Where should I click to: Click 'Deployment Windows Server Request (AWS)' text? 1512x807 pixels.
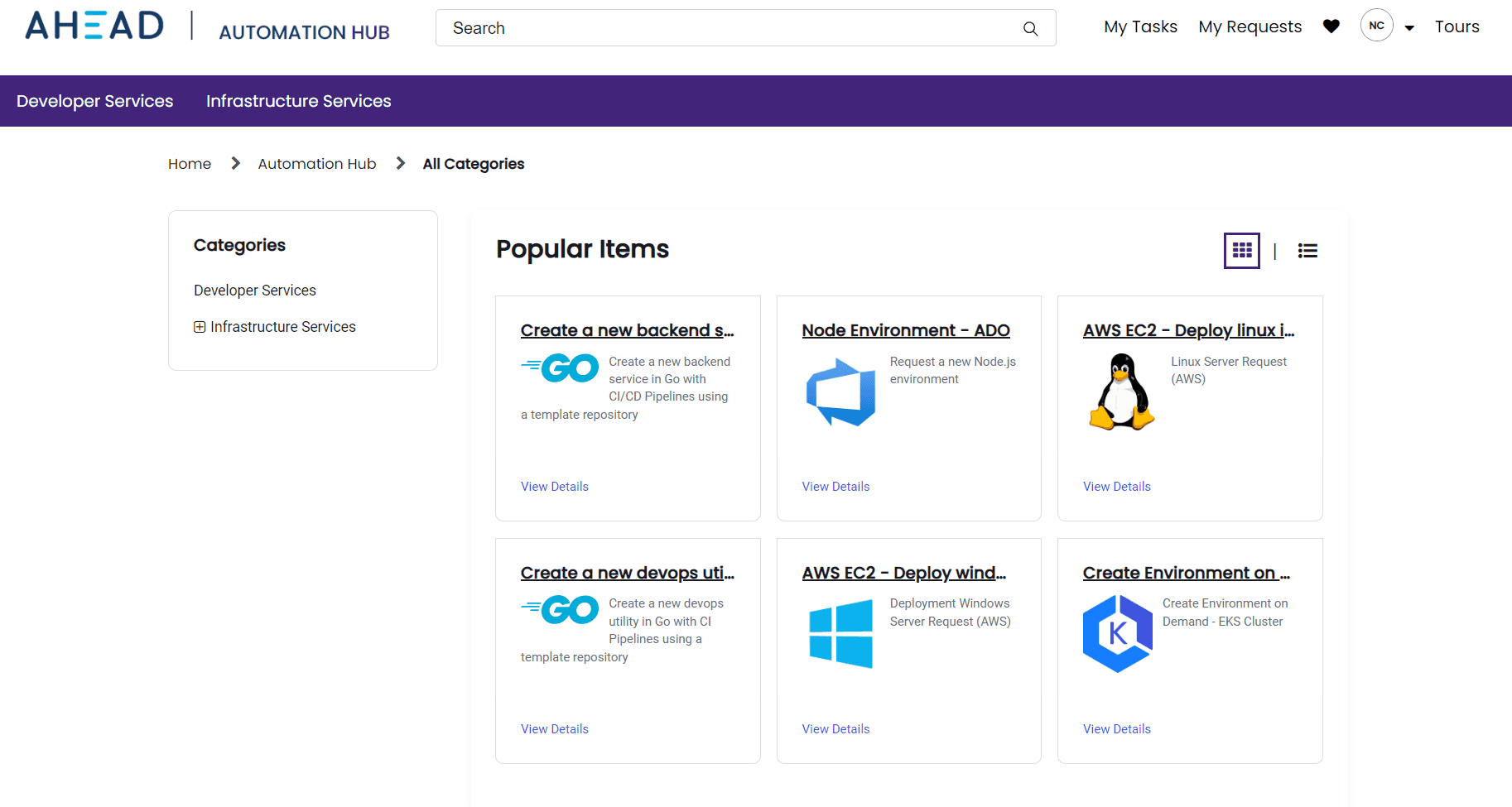click(951, 612)
